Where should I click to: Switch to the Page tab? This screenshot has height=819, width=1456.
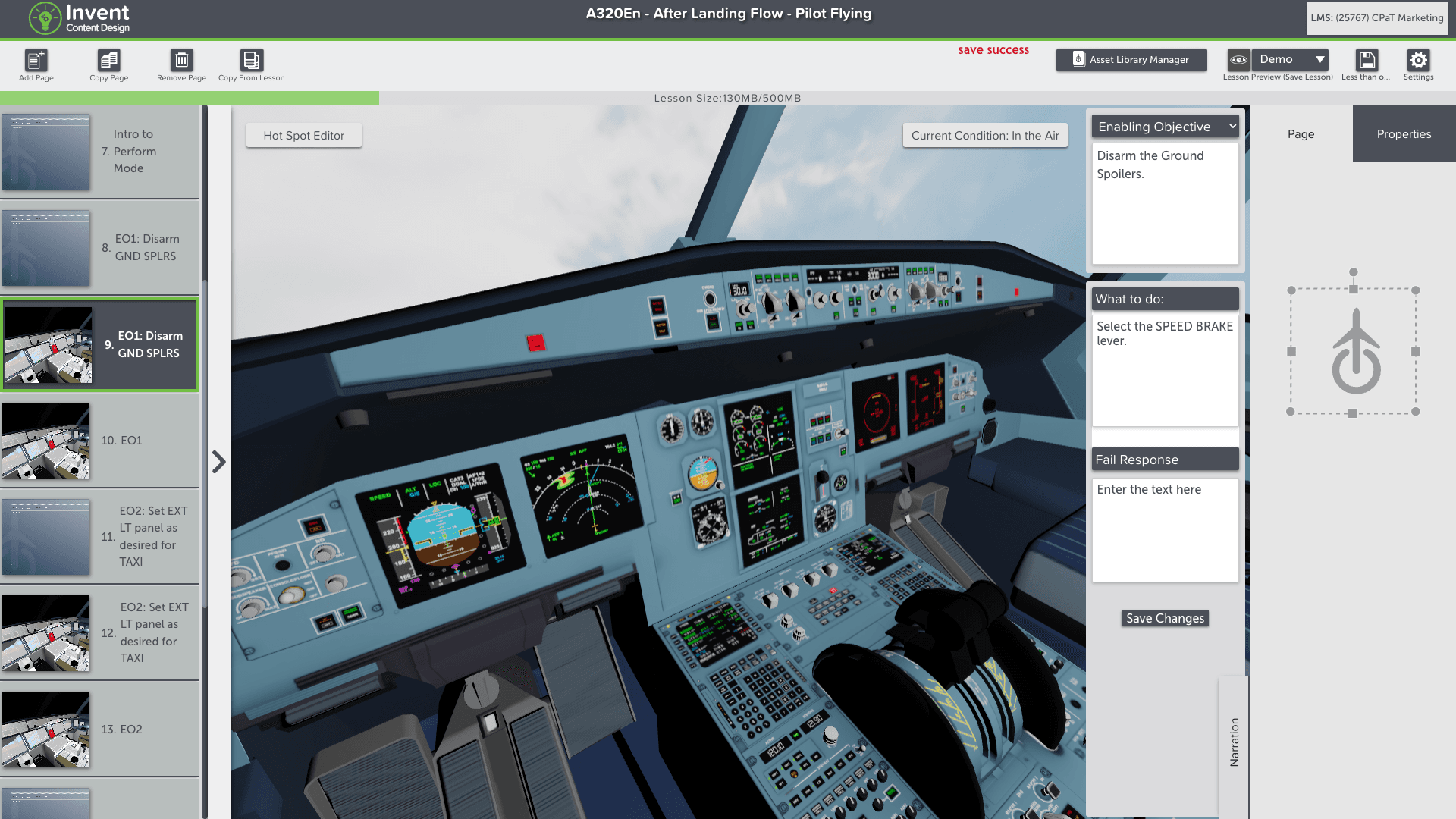pos(1301,133)
